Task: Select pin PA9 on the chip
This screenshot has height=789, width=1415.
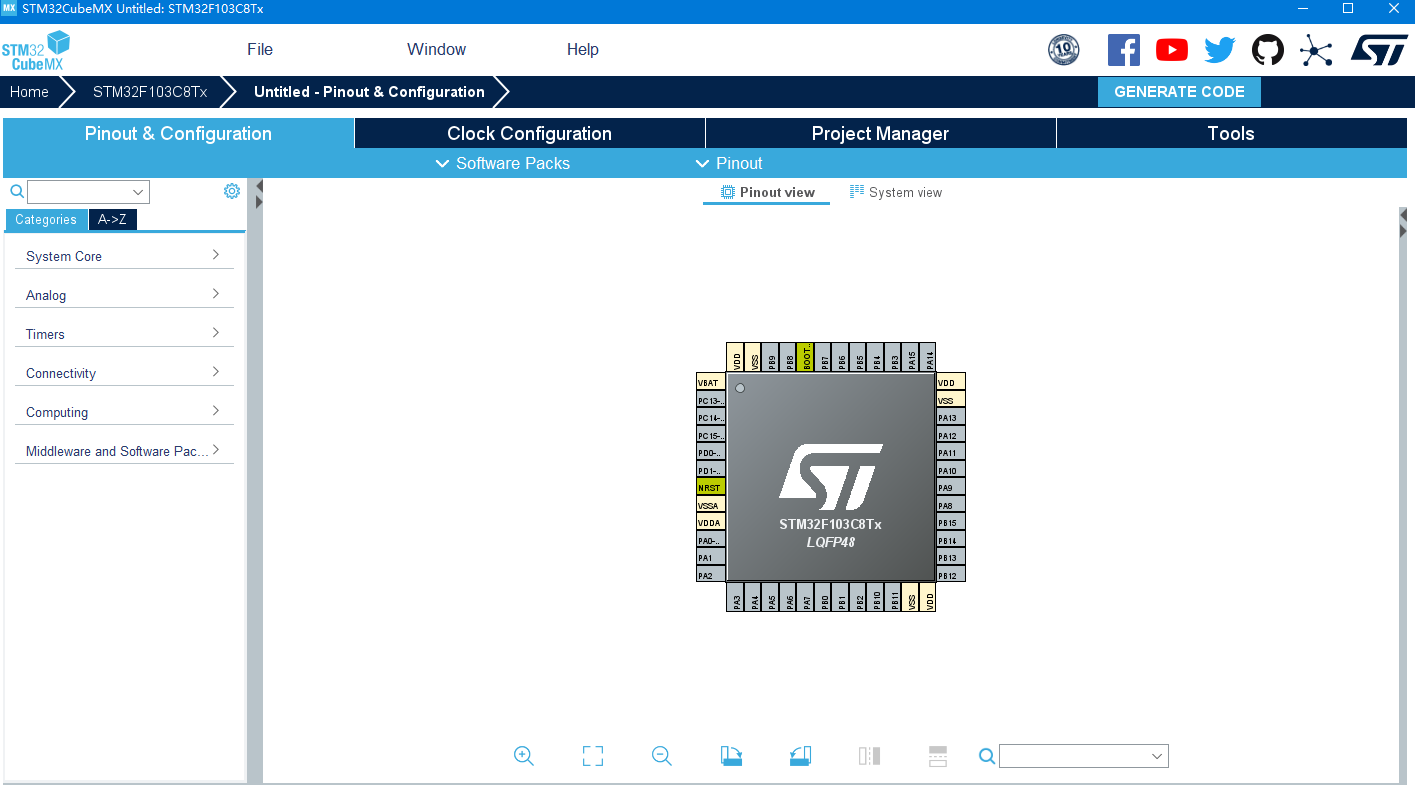Action: point(950,488)
